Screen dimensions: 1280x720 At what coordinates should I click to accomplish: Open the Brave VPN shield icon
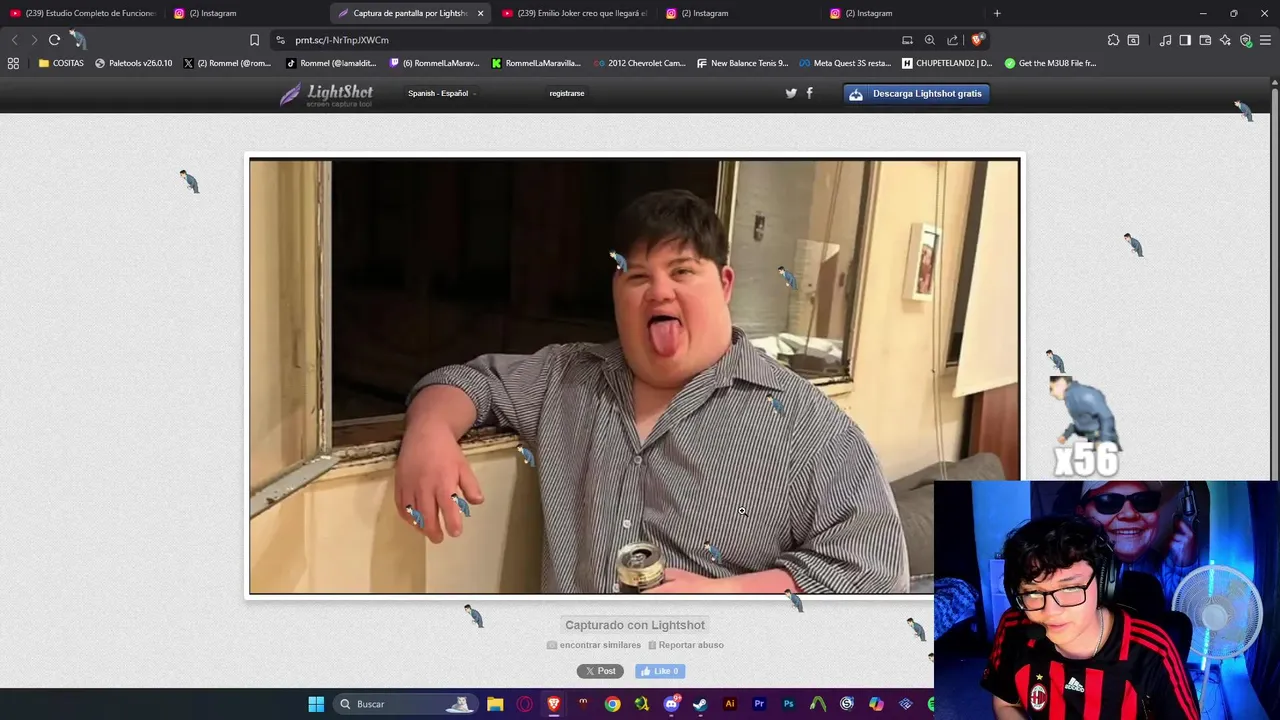[x=1245, y=40]
